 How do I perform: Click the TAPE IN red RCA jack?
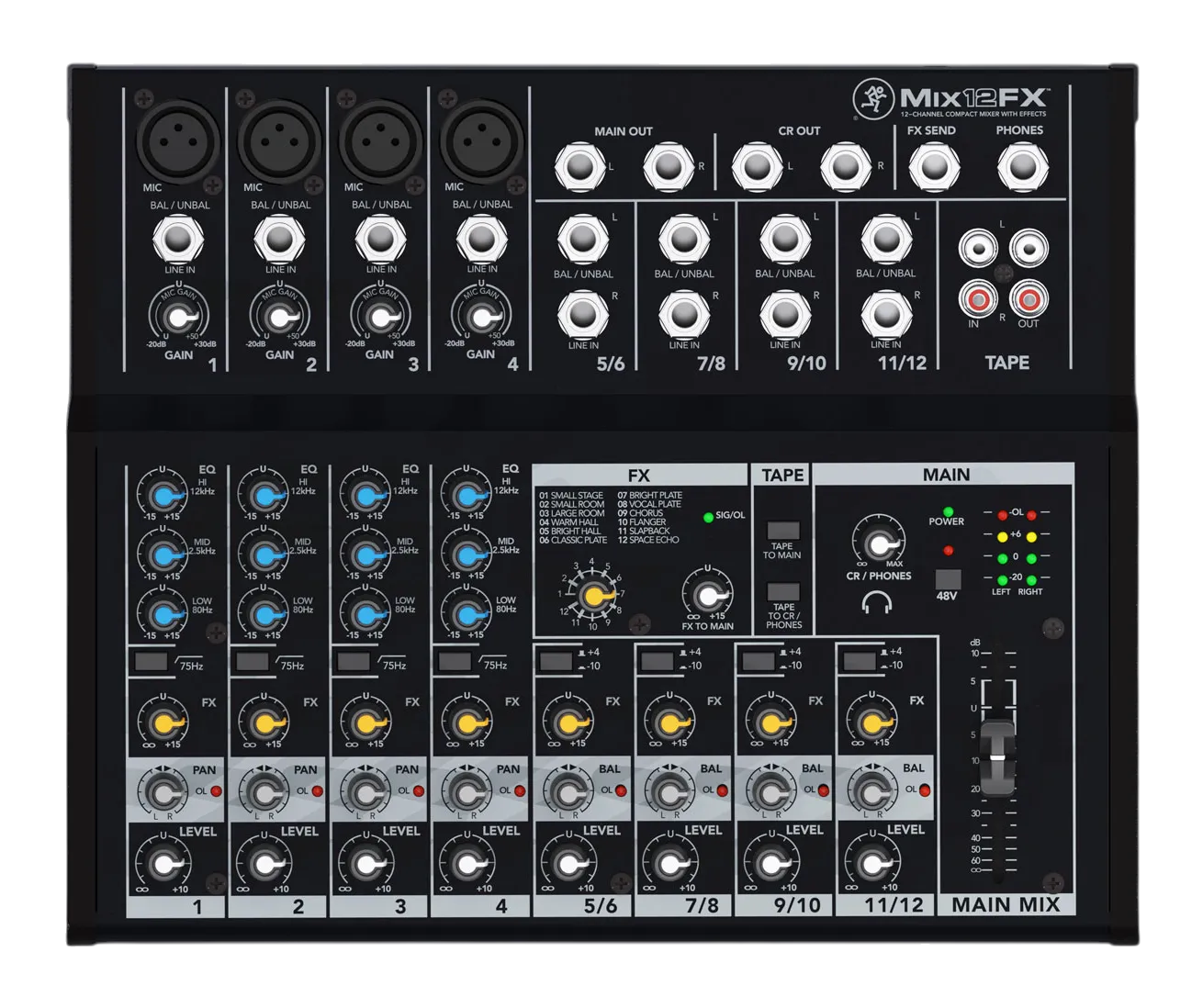(x=978, y=298)
